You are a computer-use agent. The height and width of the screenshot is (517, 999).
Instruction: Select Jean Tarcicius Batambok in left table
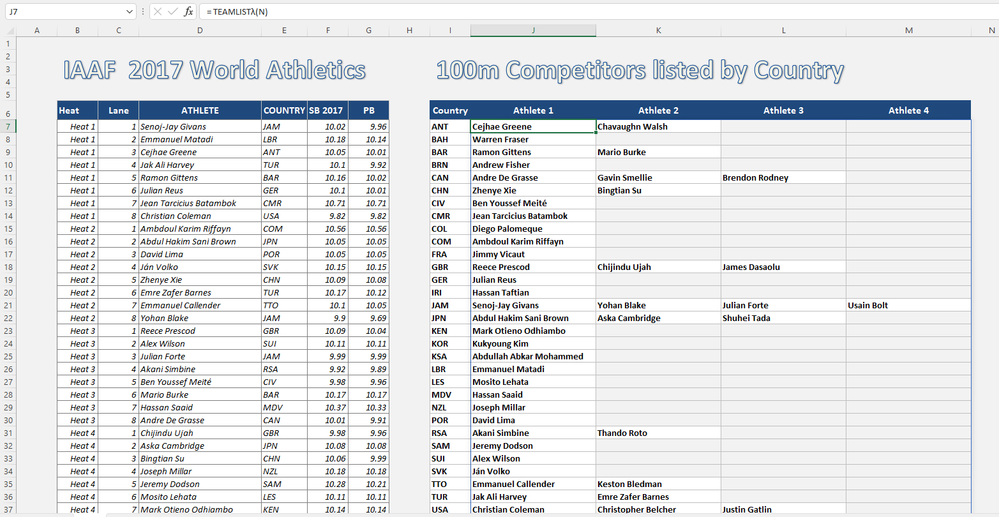pyautogui.click(x=200, y=203)
